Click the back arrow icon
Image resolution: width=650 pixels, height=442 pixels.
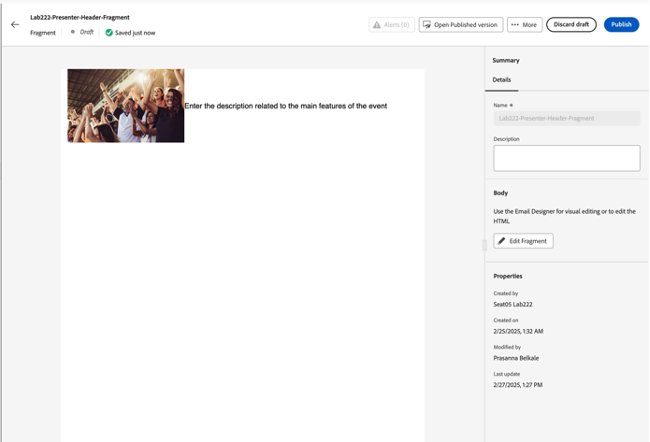pyautogui.click(x=15, y=25)
